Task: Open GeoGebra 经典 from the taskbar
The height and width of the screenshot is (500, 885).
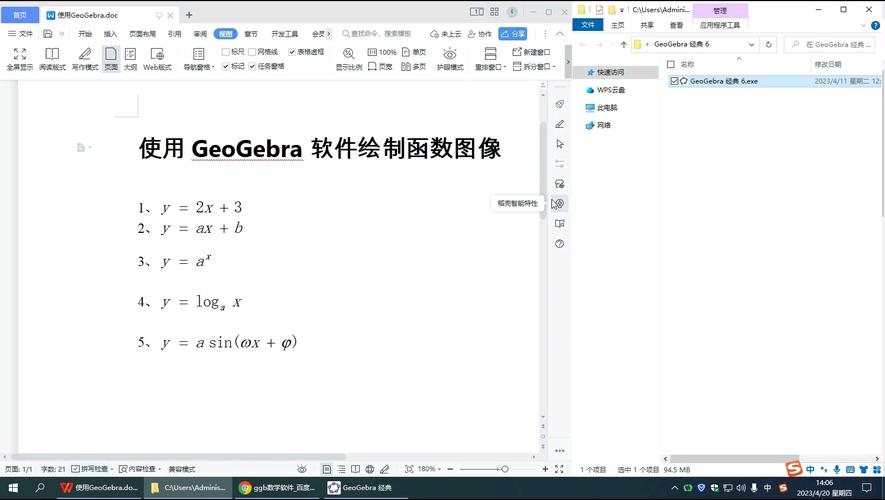Action: [x=364, y=488]
